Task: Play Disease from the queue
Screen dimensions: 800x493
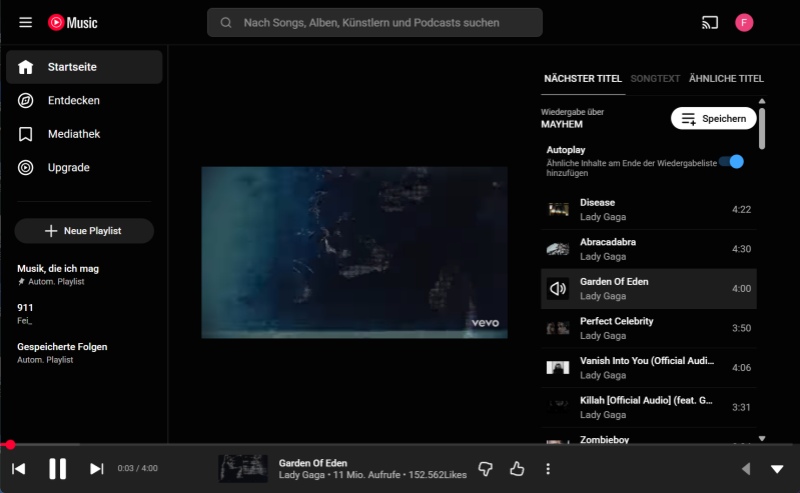Action: (648, 209)
